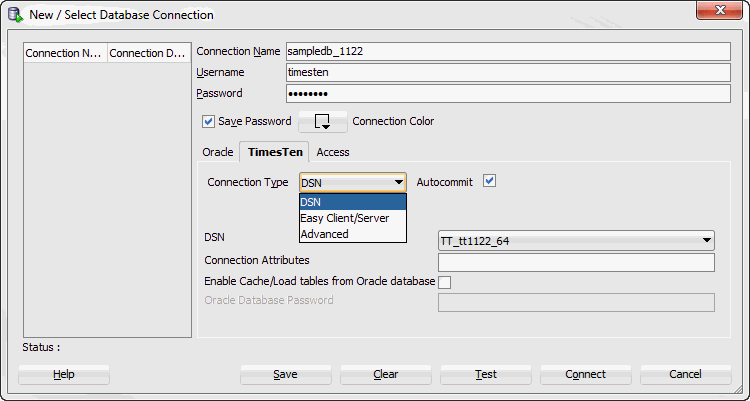Switch to the TimesTen tab
Image resolution: width=750 pixels, height=401 pixels.
click(275, 152)
